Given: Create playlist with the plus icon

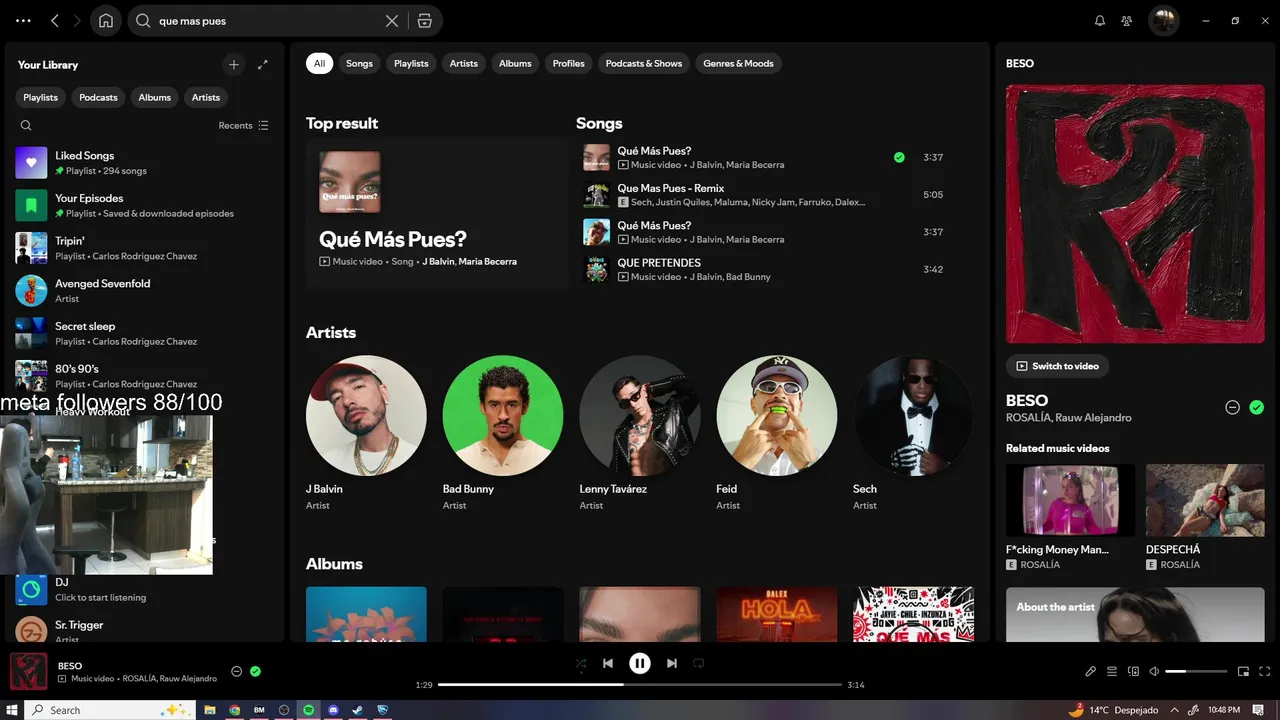Looking at the screenshot, I should point(233,65).
